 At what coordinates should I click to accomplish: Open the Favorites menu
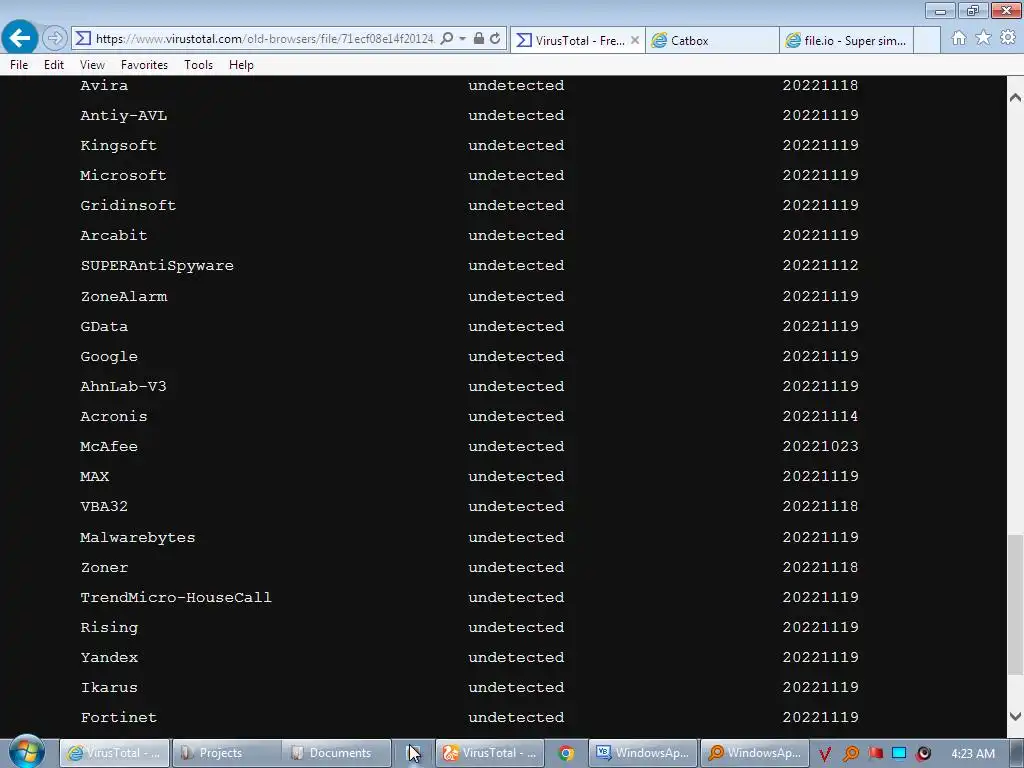144,65
